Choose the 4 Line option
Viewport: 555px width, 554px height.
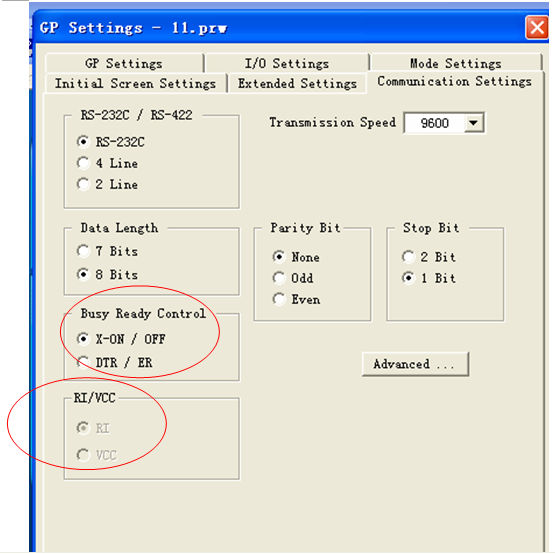point(107,163)
